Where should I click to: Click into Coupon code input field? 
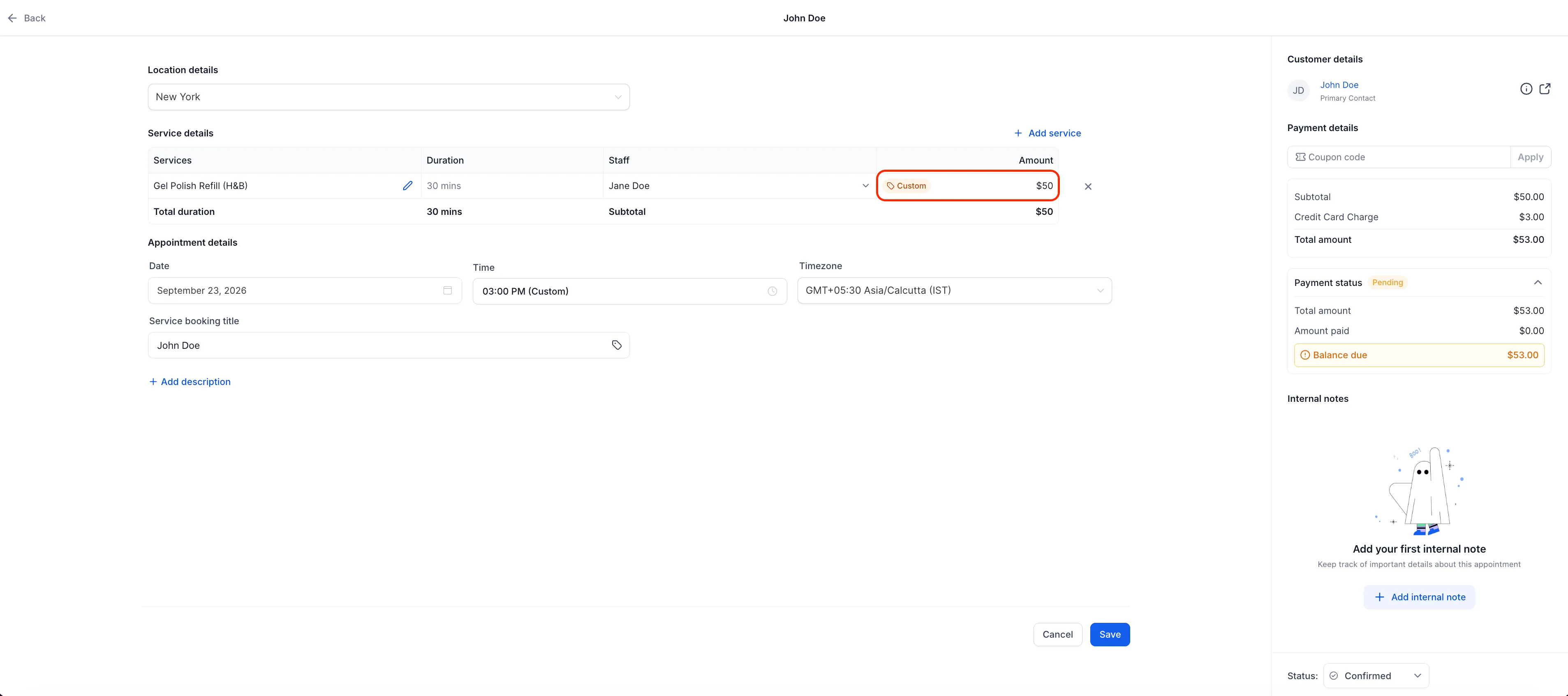[1399, 157]
